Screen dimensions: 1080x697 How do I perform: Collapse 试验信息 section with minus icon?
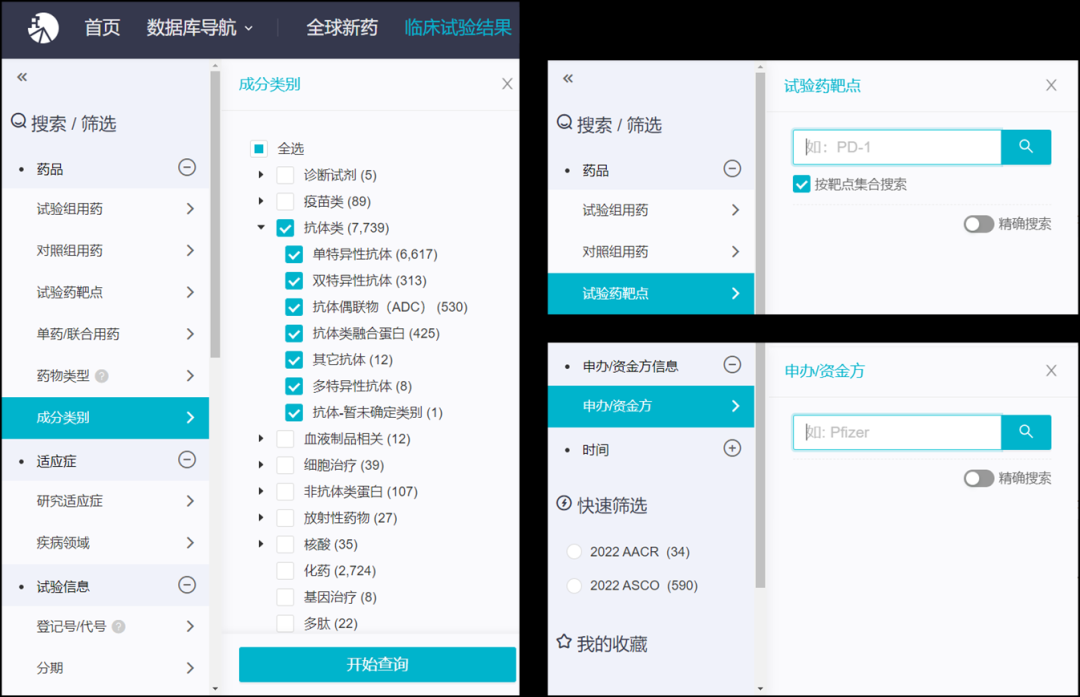coord(187,585)
